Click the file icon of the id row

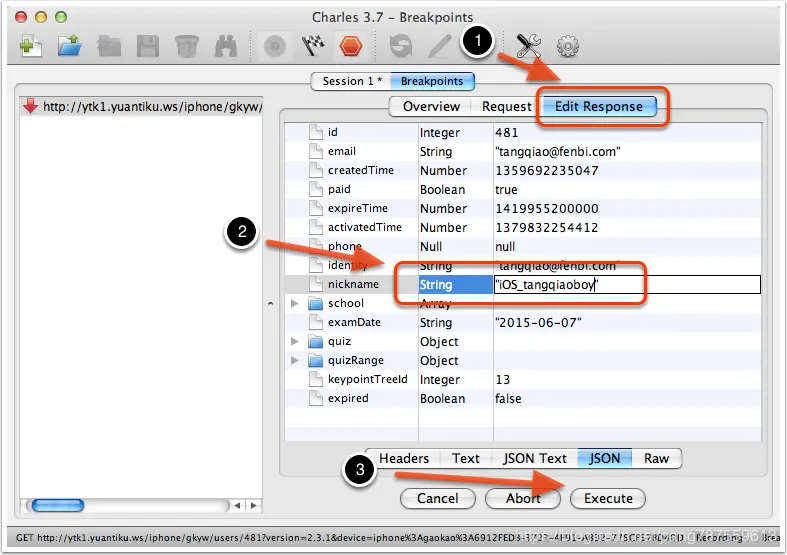coord(316,132)
